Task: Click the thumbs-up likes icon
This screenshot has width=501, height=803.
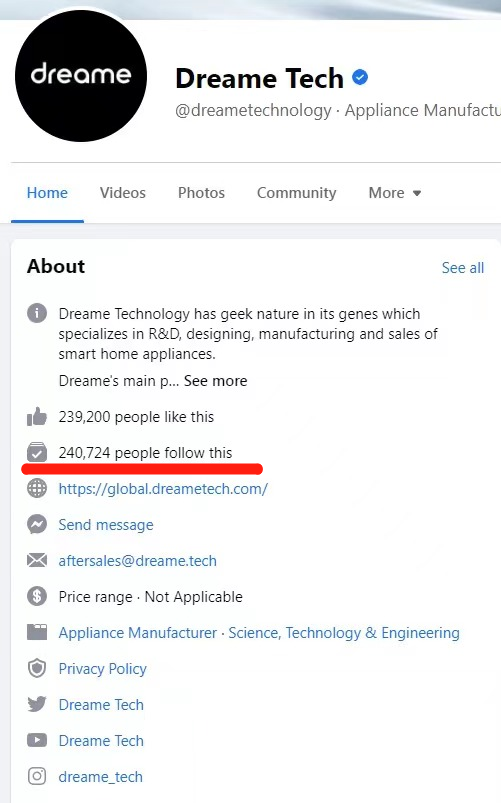Action: (x=37, y=417)
